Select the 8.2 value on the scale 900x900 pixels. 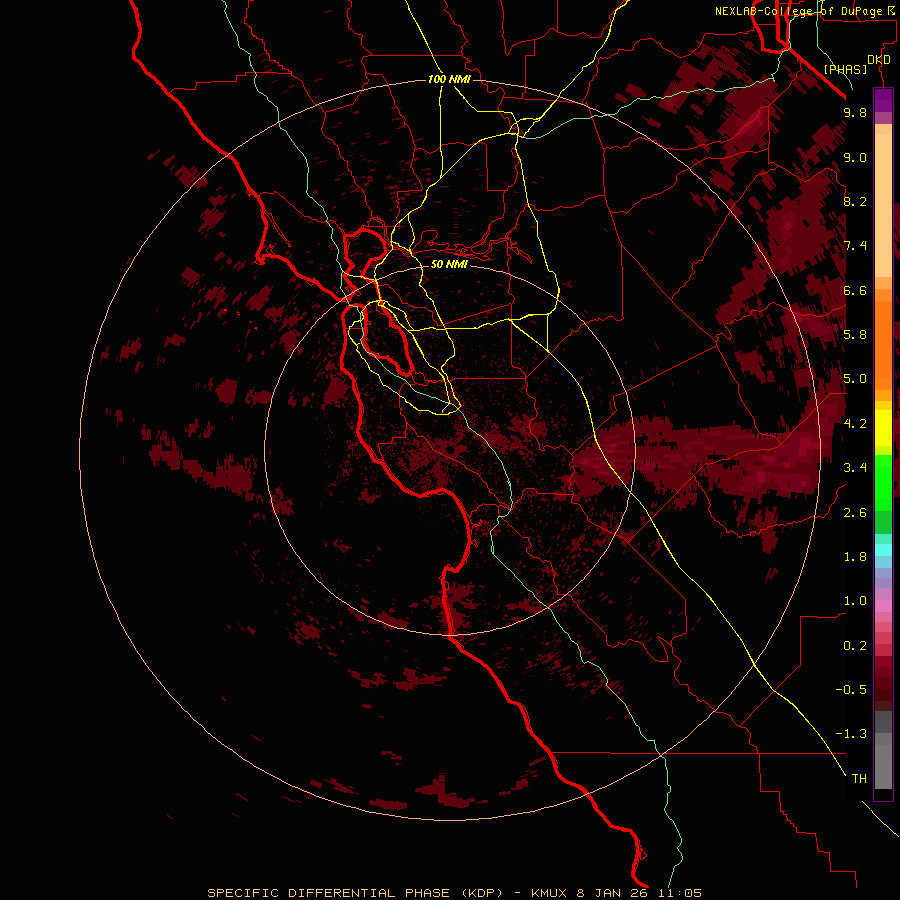tap(855, 201)
